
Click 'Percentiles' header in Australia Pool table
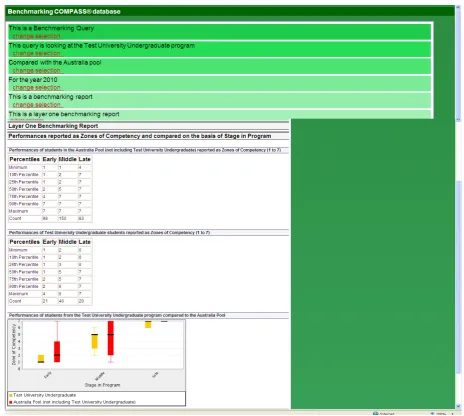[x=25, y=159]
